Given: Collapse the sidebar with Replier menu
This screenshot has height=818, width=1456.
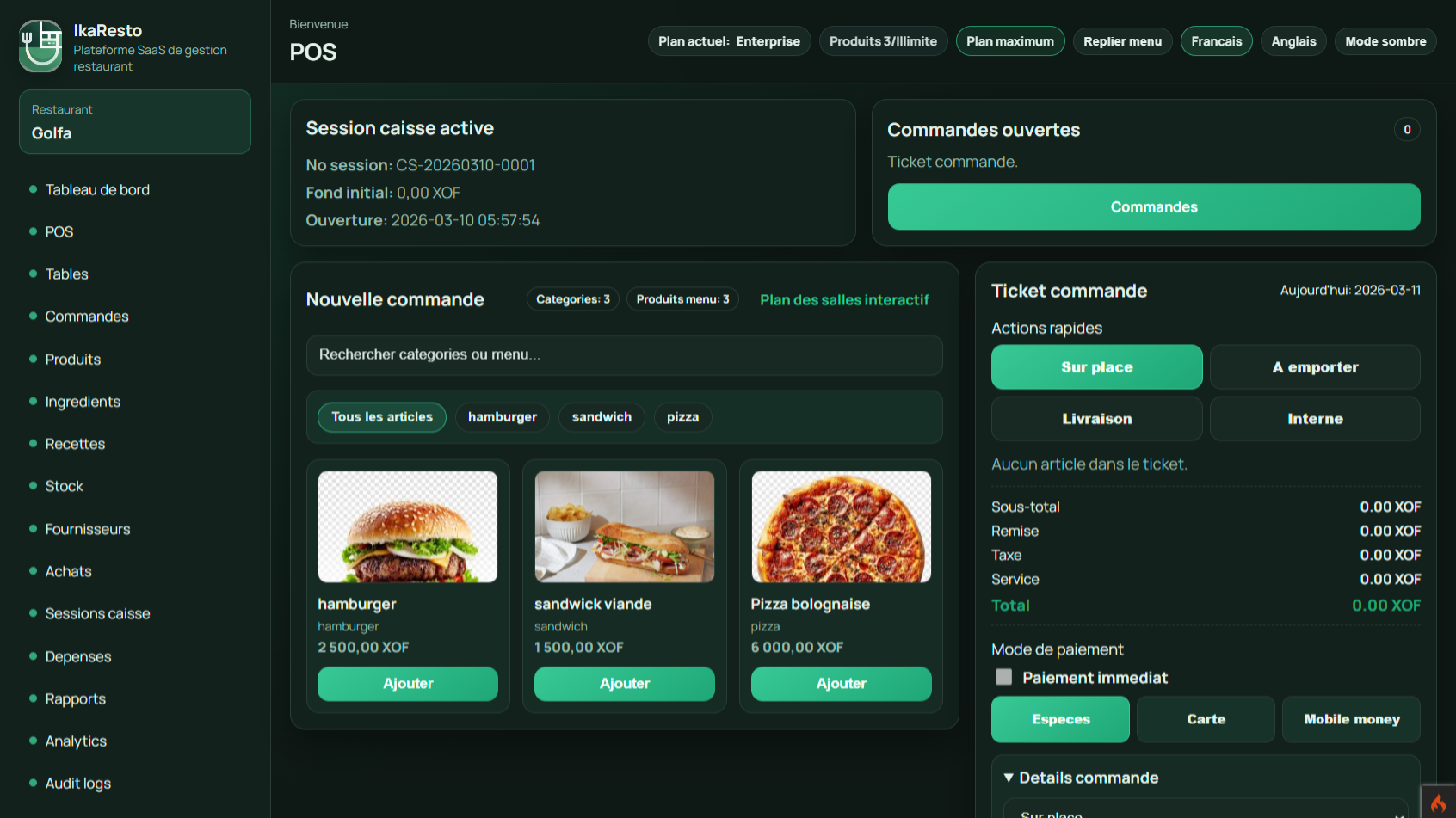Looking at the screenshot, I should click(1122, 41).
